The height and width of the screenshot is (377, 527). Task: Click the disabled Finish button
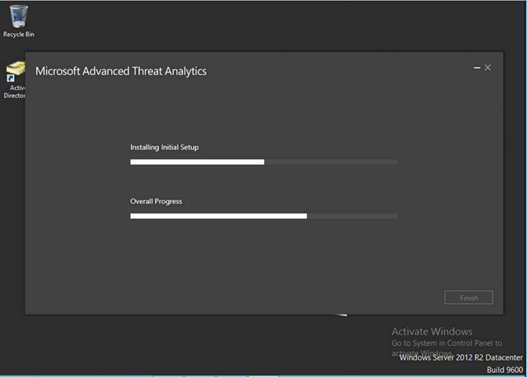click(x=469, y=297)
